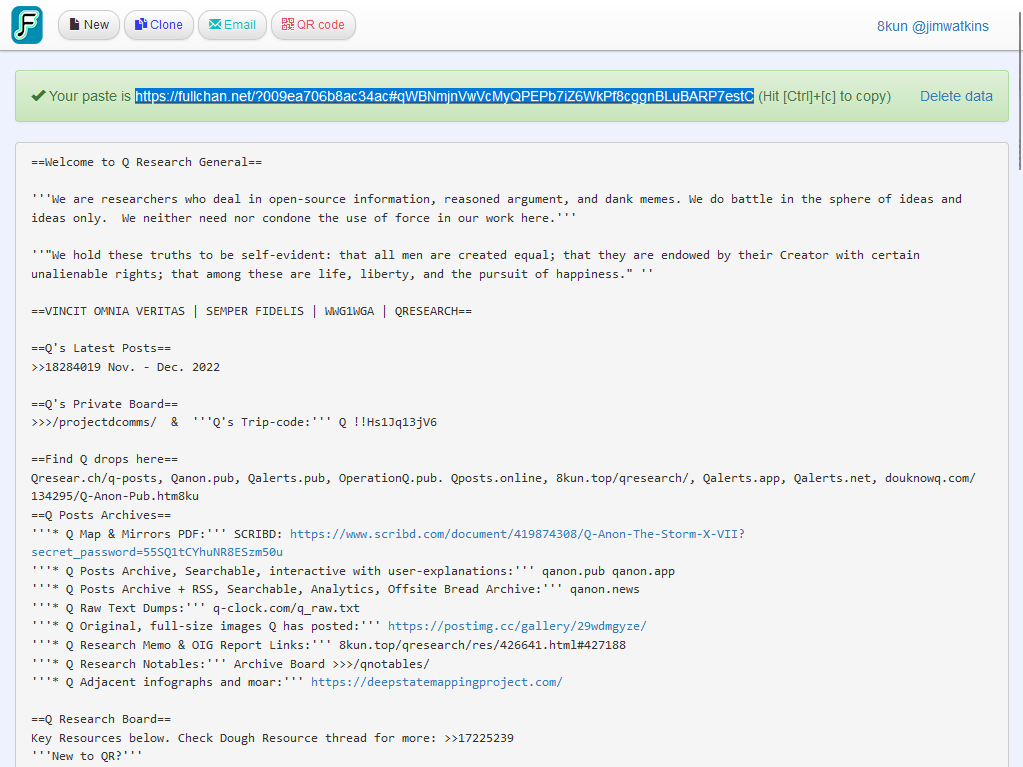Click the text '==Q Research Board=='
Image resolution: width=1023 pixels, height=767 pixels.
(101, 719)
